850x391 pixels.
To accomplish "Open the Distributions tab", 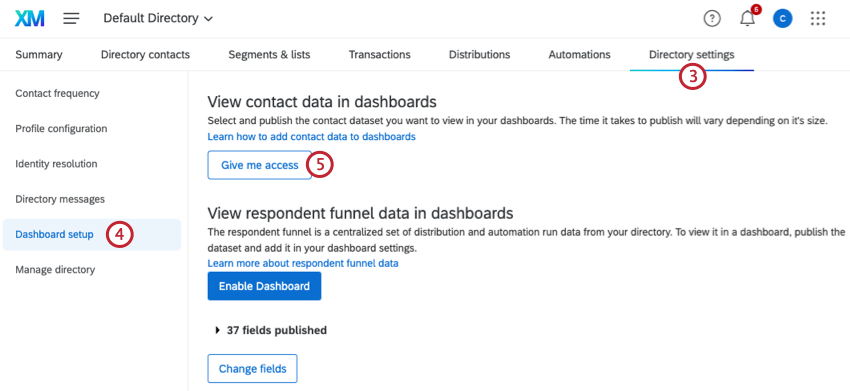I will click(x=479, y=55).
